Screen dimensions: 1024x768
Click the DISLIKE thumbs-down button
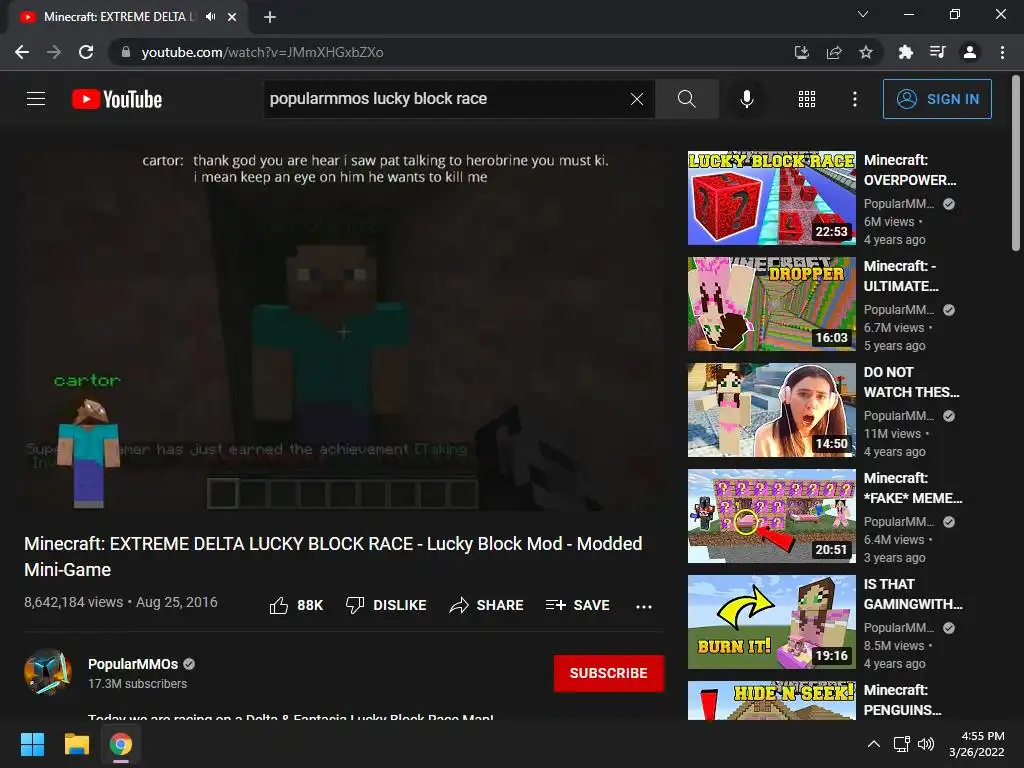386,605
